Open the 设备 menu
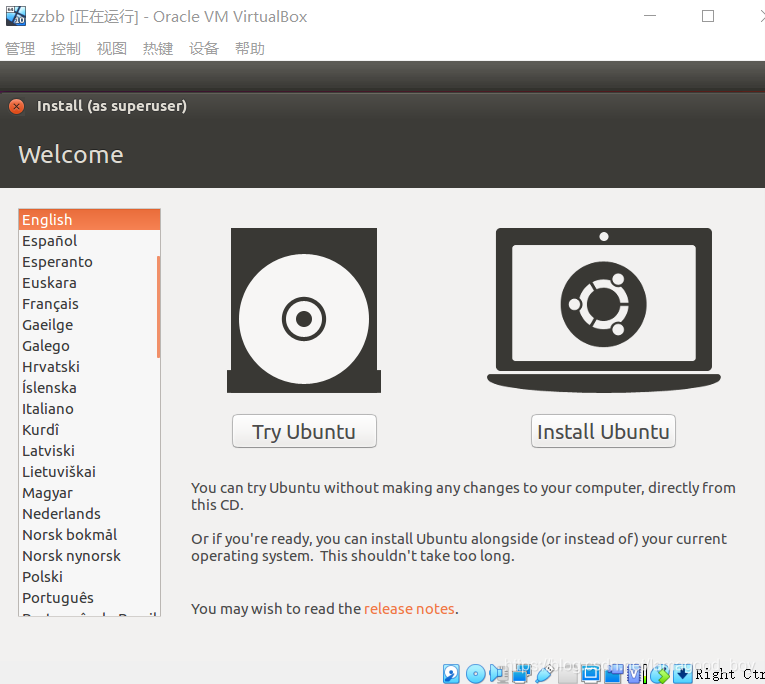Screen dimensions: 765x684 click(x=204, y=48)
